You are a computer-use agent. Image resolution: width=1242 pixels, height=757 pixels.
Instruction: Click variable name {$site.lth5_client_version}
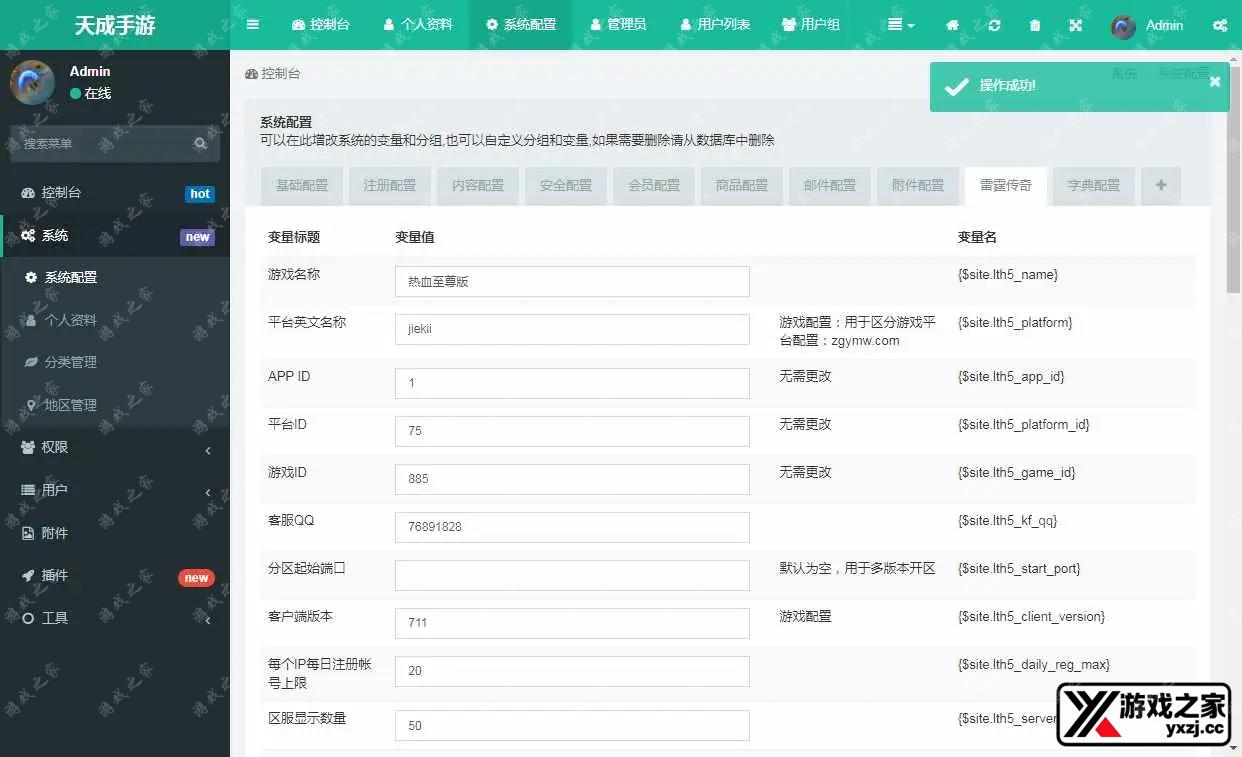tap(1031, 617)
